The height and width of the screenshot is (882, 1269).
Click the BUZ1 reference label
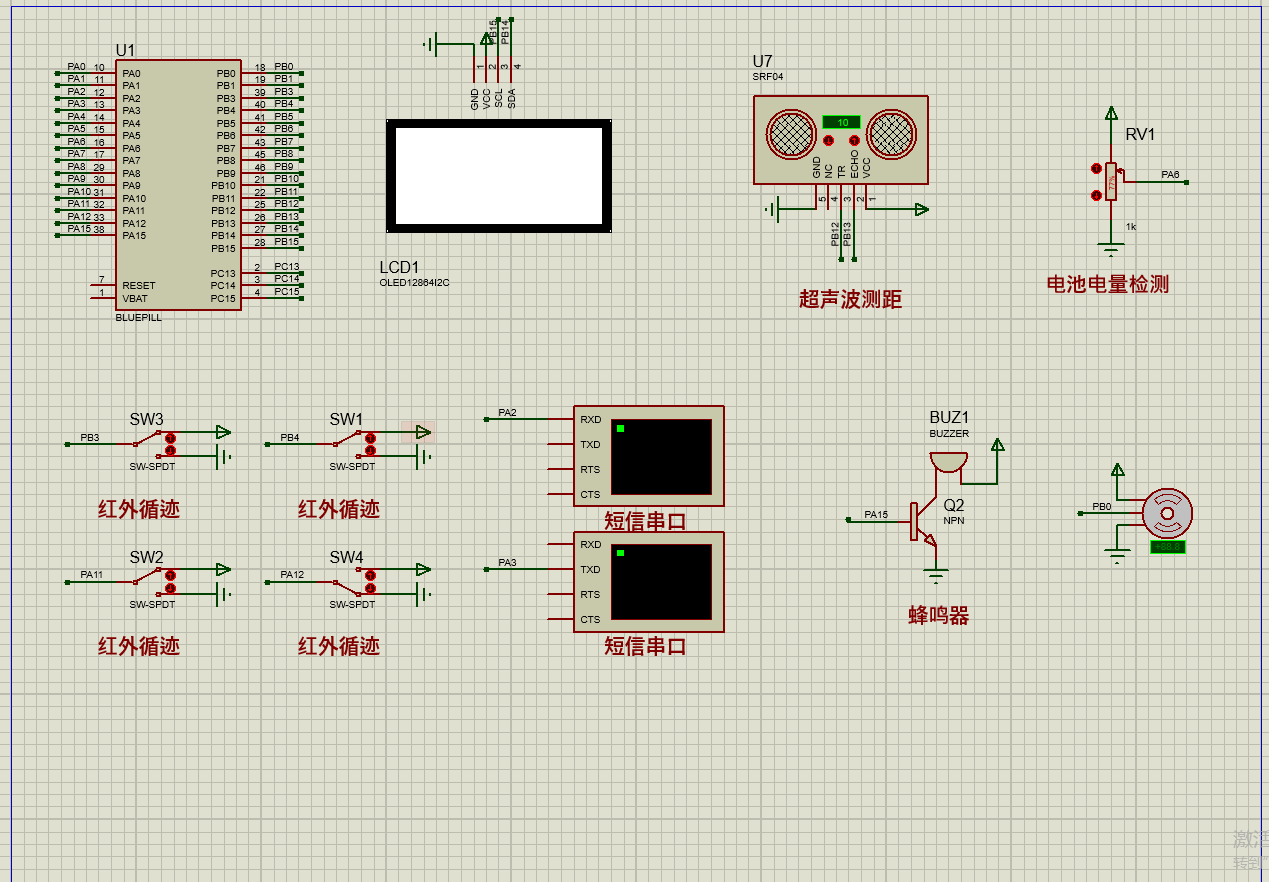tap(949, 417)
